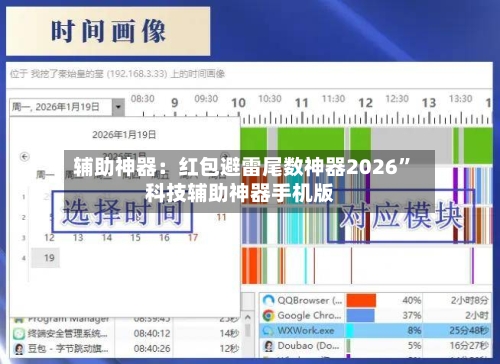This screenshot has width=500, height=364.
Task: Click the 13:30 mark on timeline ruler
Action: (461, 99)
